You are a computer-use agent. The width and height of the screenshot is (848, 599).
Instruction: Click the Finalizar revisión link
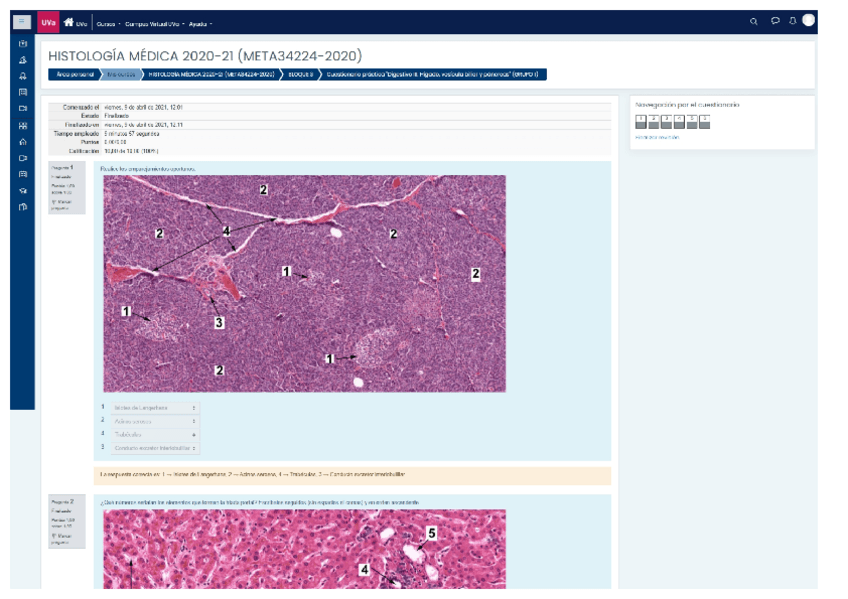pos(657,137)
